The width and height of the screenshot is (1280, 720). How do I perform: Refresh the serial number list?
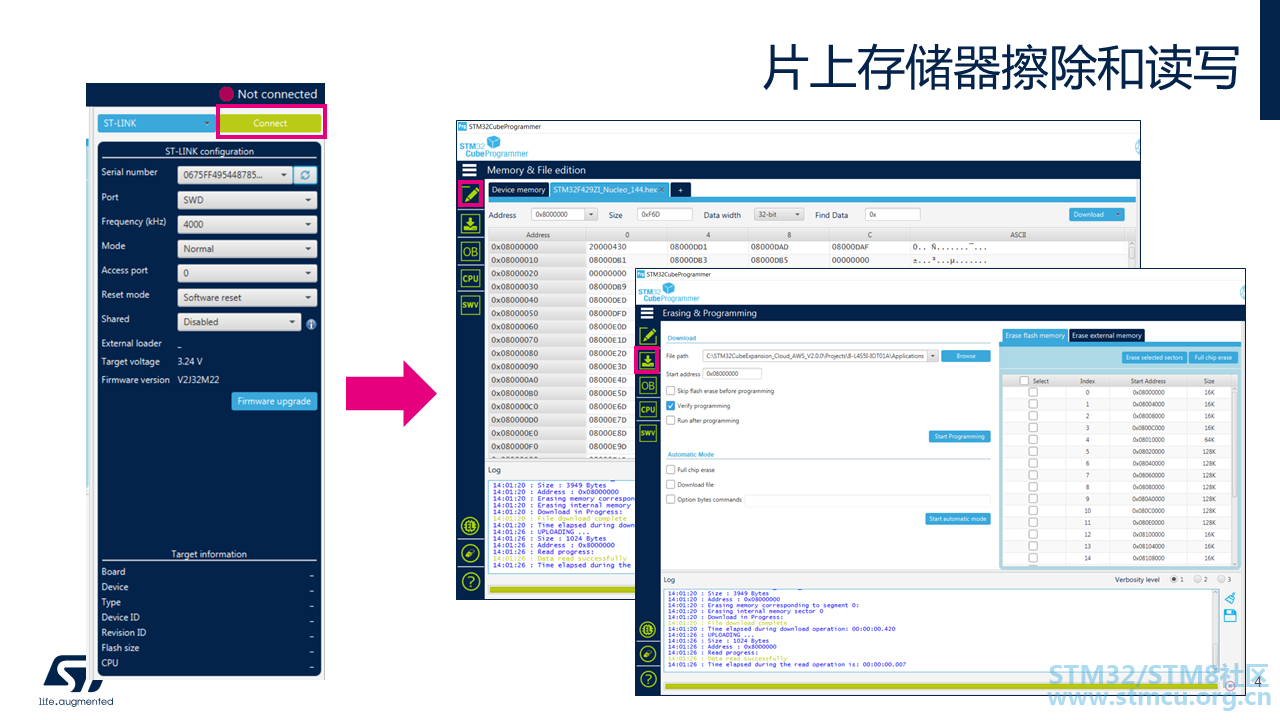(x=306, y=175)
